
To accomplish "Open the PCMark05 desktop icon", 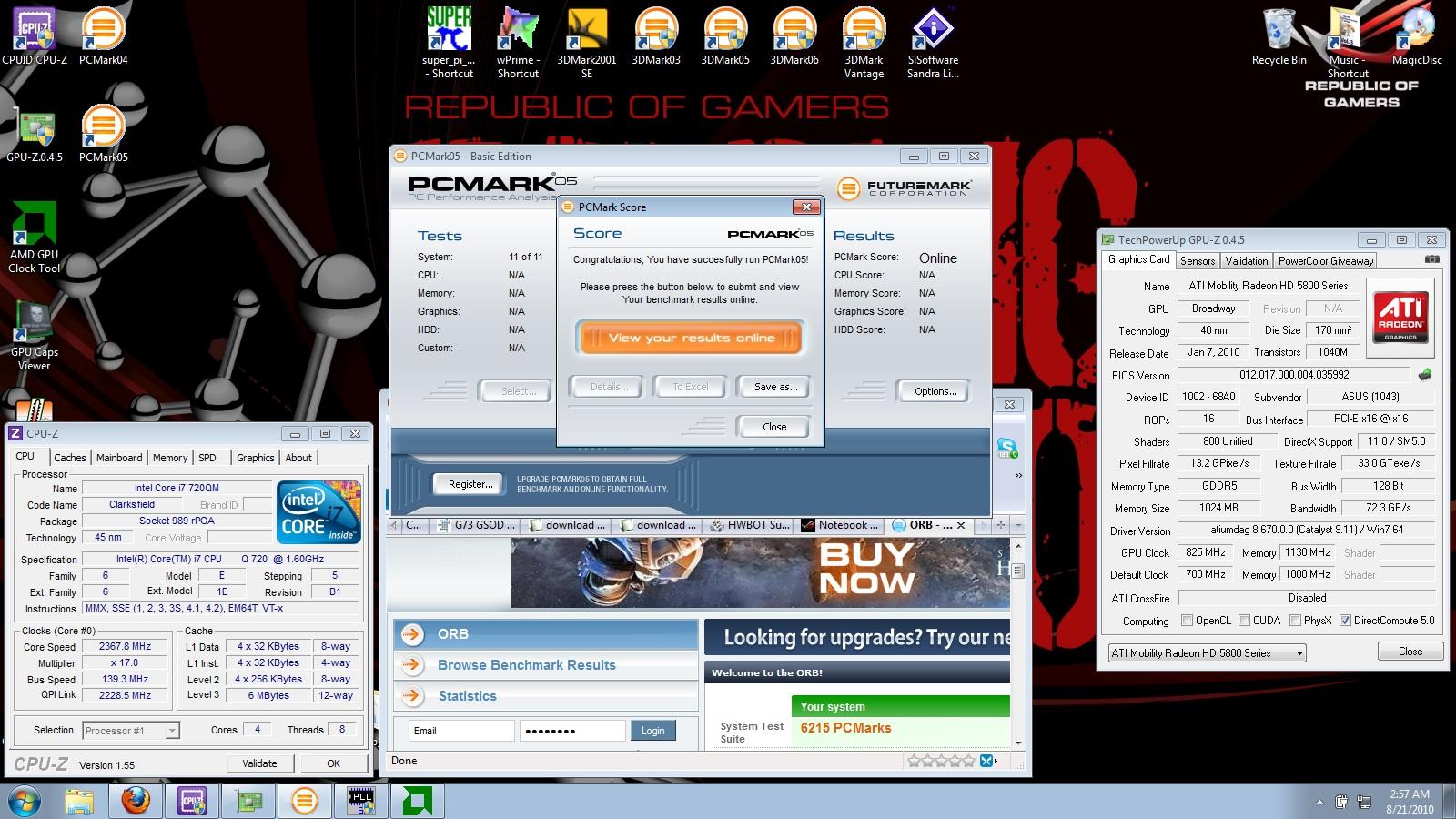I will click(103, 134).
